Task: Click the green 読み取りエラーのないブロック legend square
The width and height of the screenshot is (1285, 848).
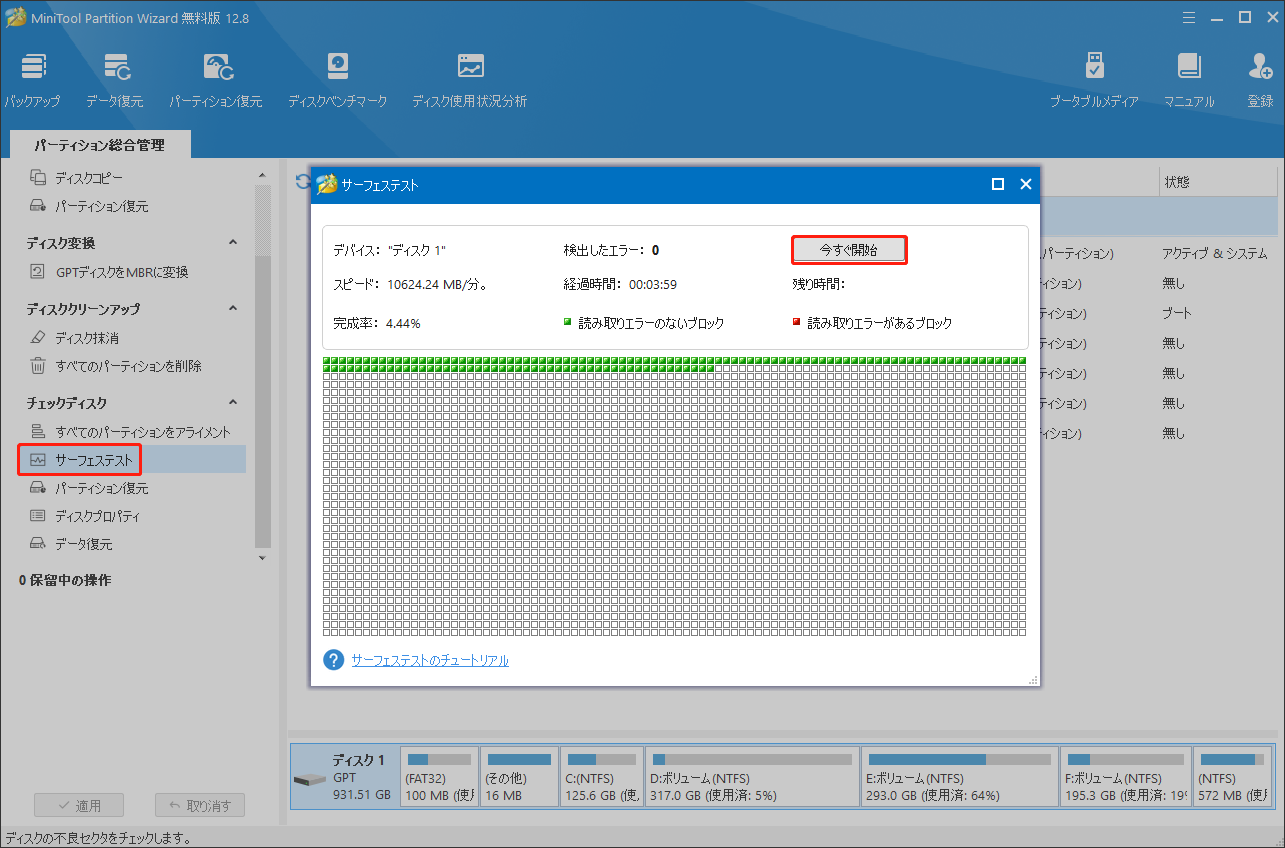Action: [568, 323]
